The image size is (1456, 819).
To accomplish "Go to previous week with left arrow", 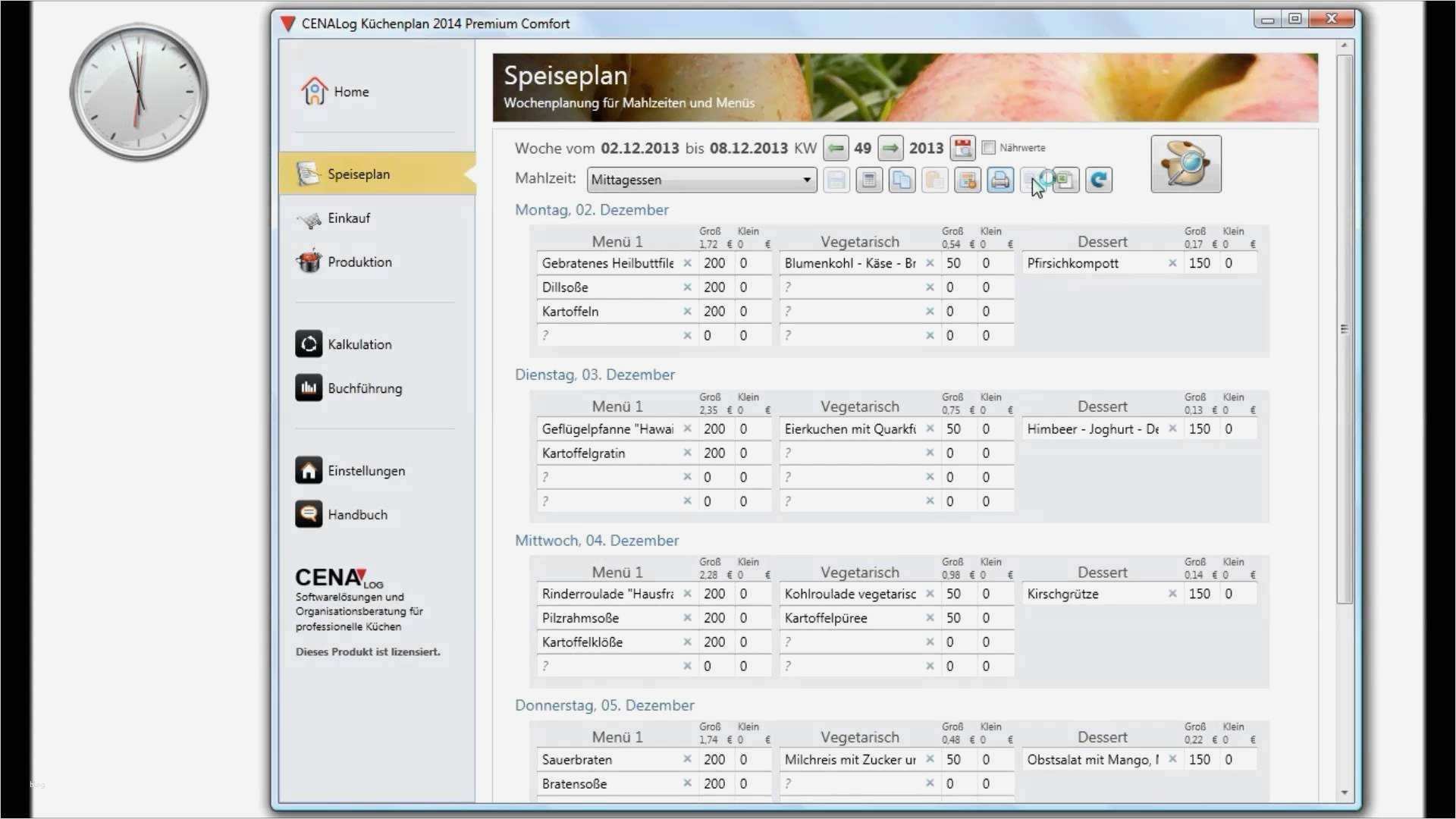I will click(836, 148).
